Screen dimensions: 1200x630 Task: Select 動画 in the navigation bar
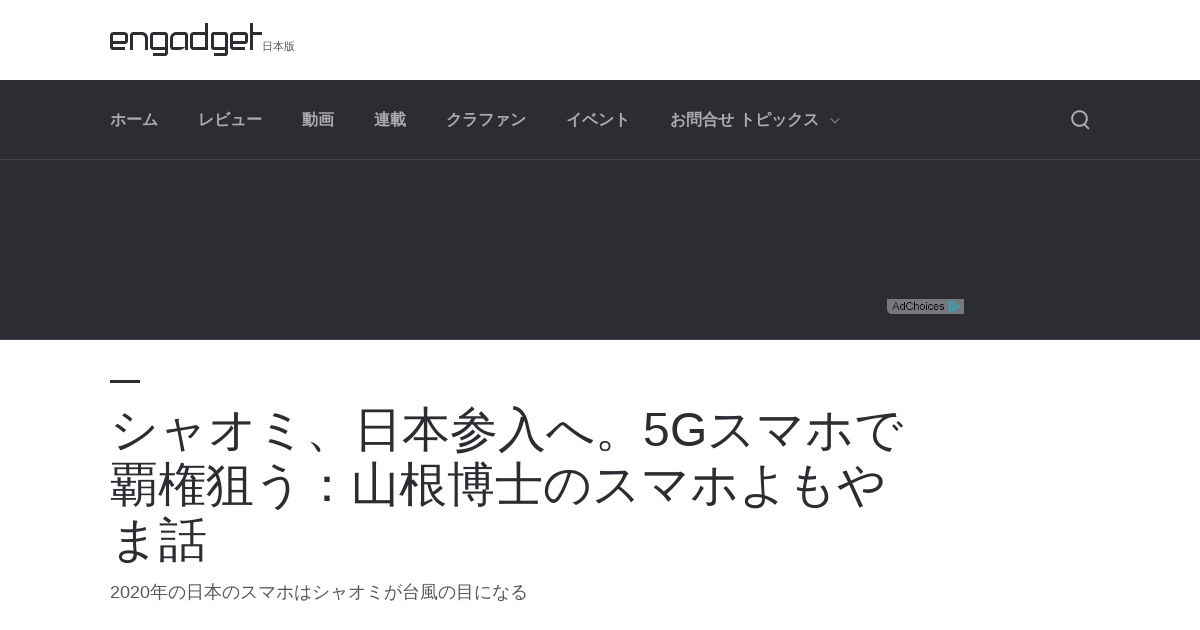318,120
